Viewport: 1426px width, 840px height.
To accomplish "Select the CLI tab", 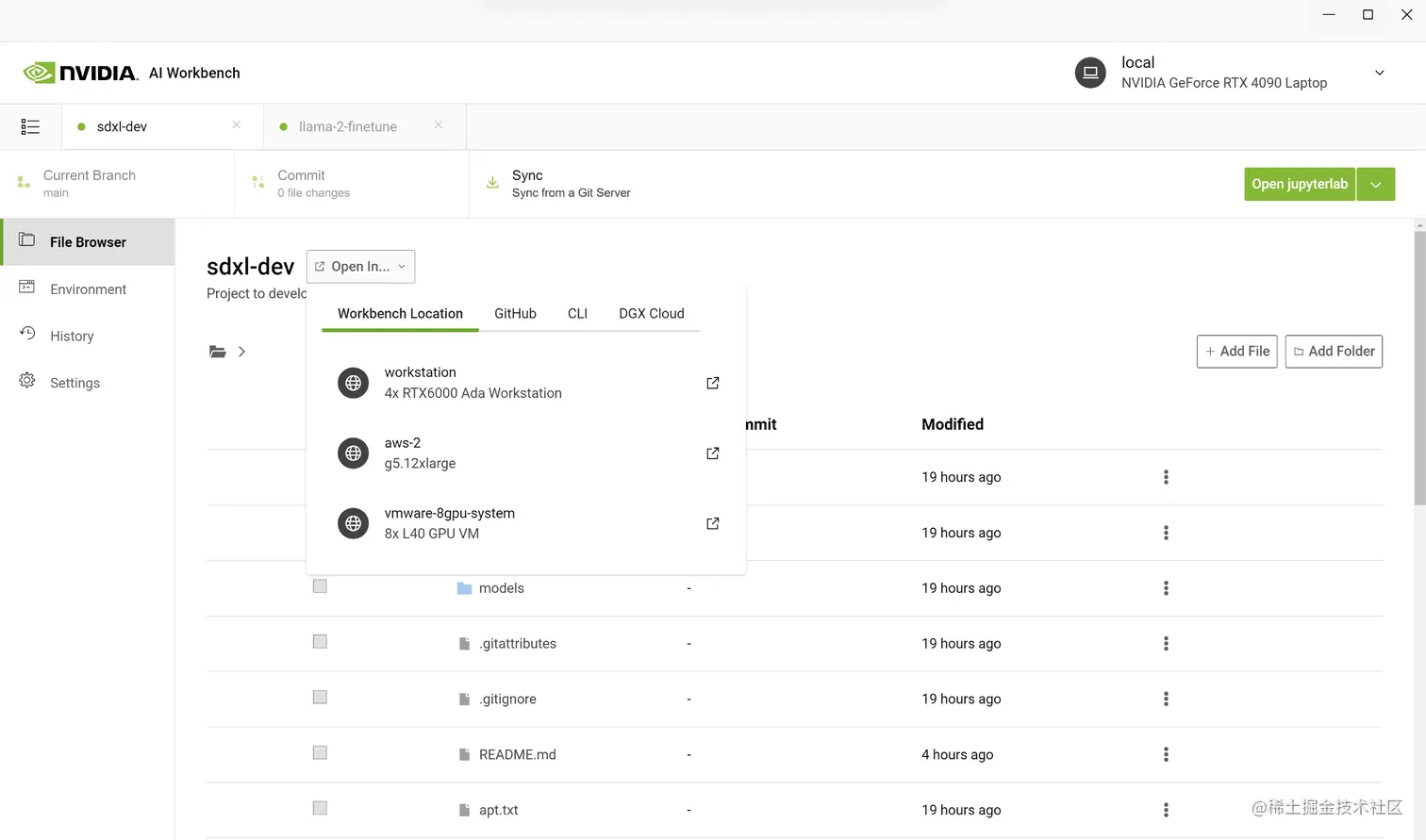I will [577, 314].
